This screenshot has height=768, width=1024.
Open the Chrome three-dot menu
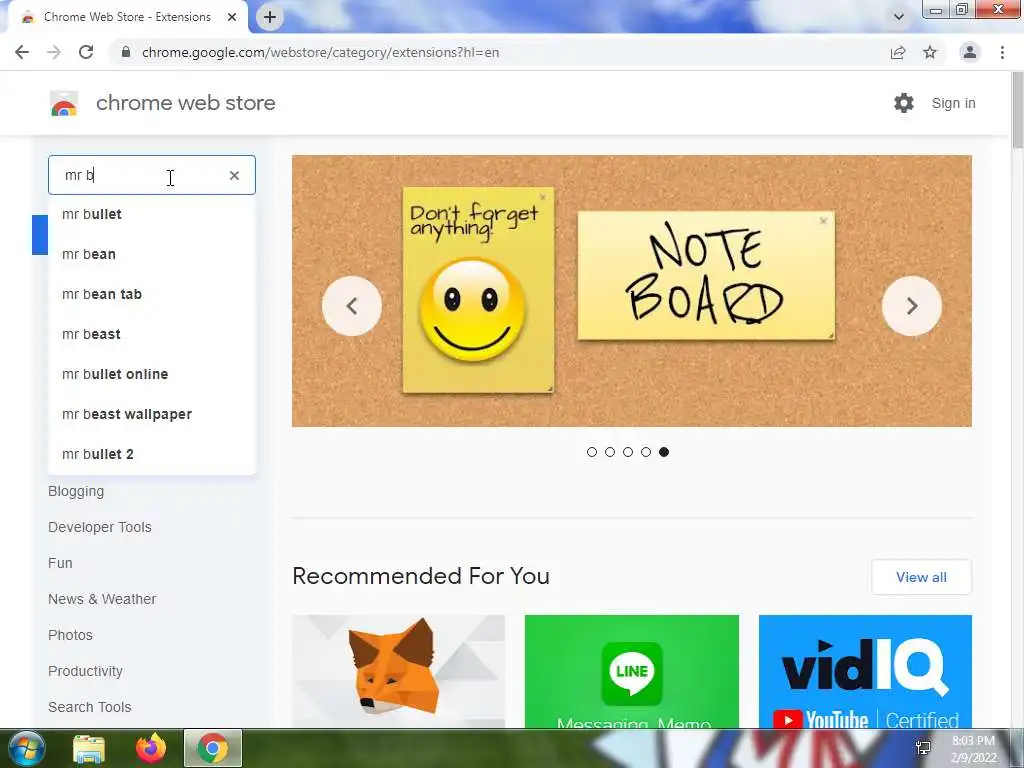point(1002,52)
